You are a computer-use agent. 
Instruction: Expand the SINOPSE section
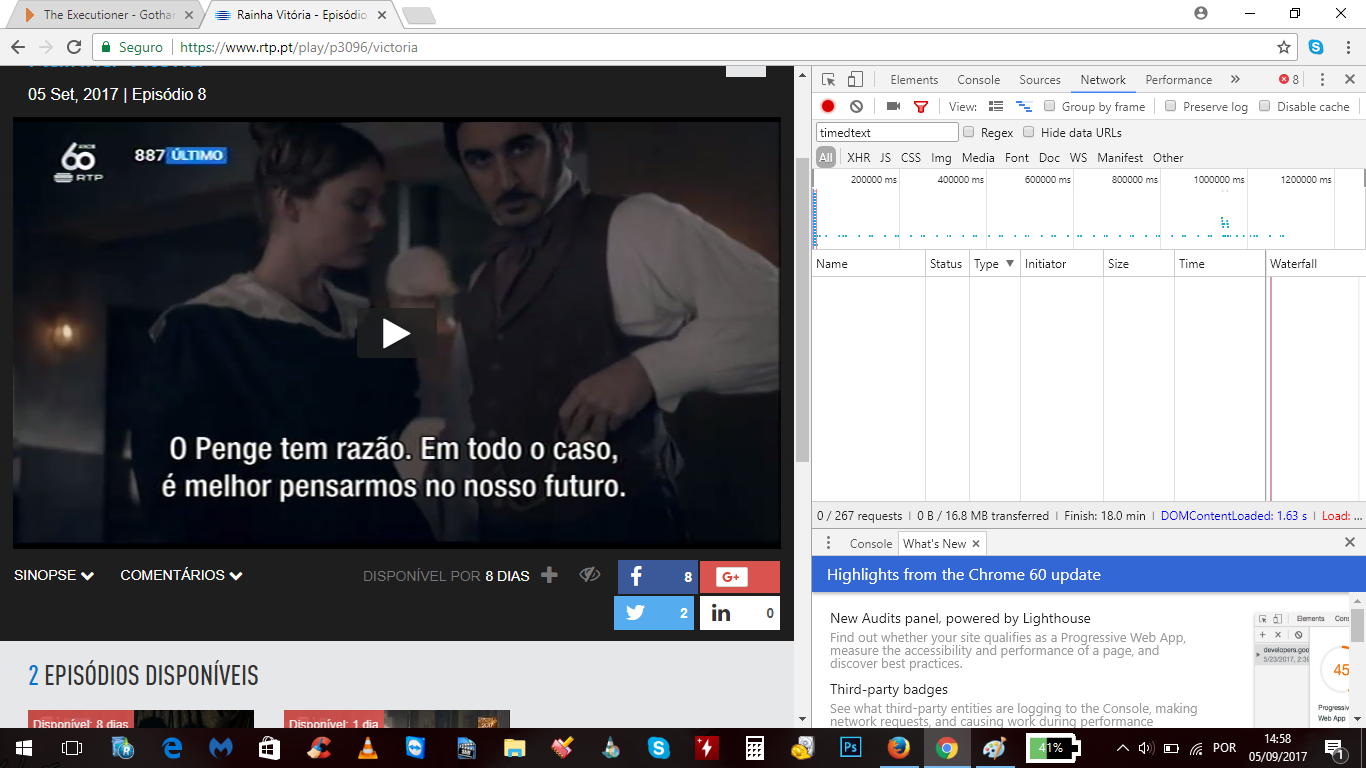click(54, 575)
